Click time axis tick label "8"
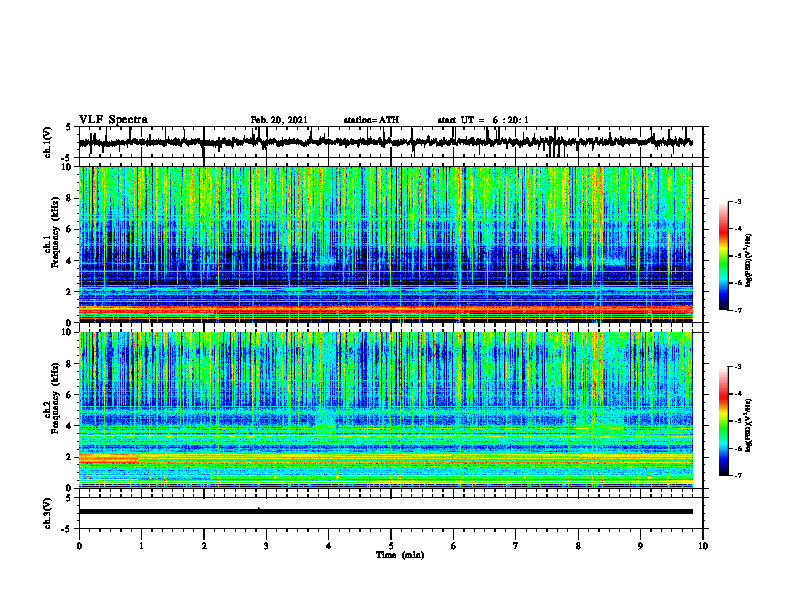This screenshot has height=612, width=792. [578, 546]
